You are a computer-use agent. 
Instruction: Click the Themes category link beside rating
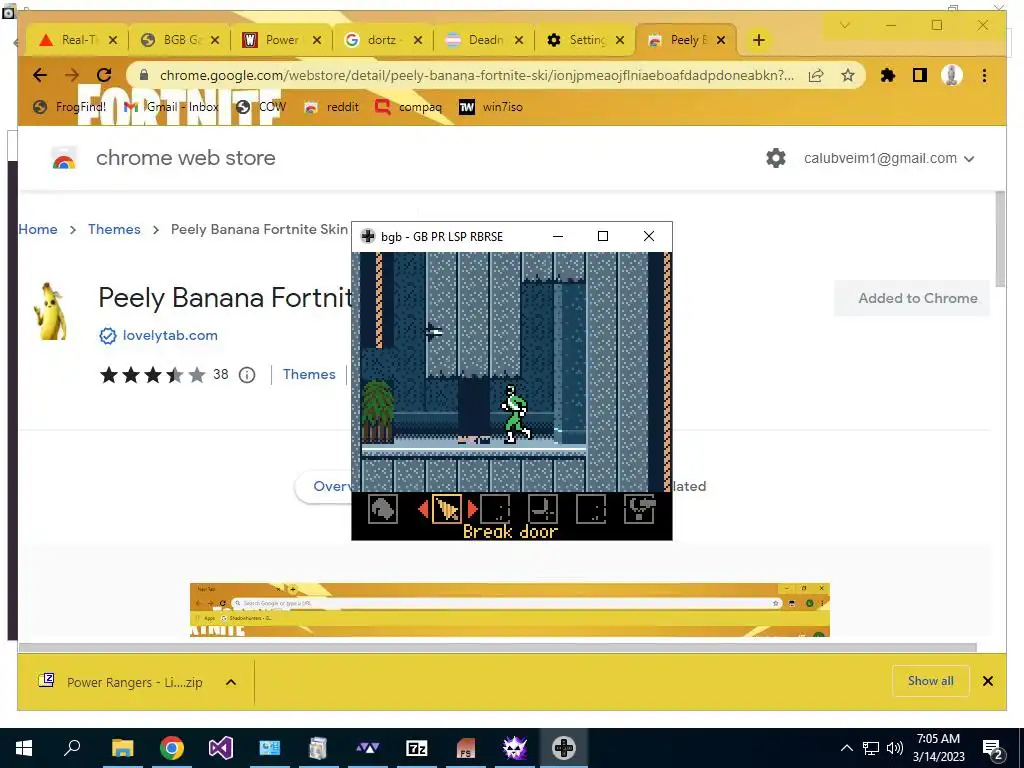tap(309, 374)
